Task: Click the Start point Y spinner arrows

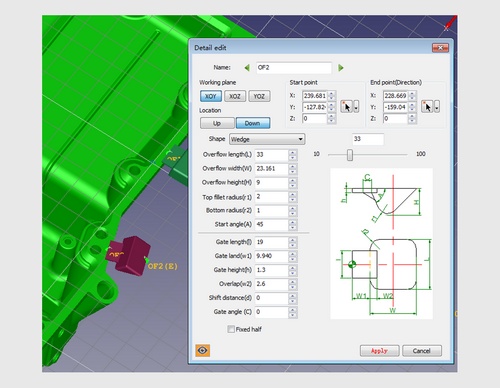Action: (x=331, y=107)
